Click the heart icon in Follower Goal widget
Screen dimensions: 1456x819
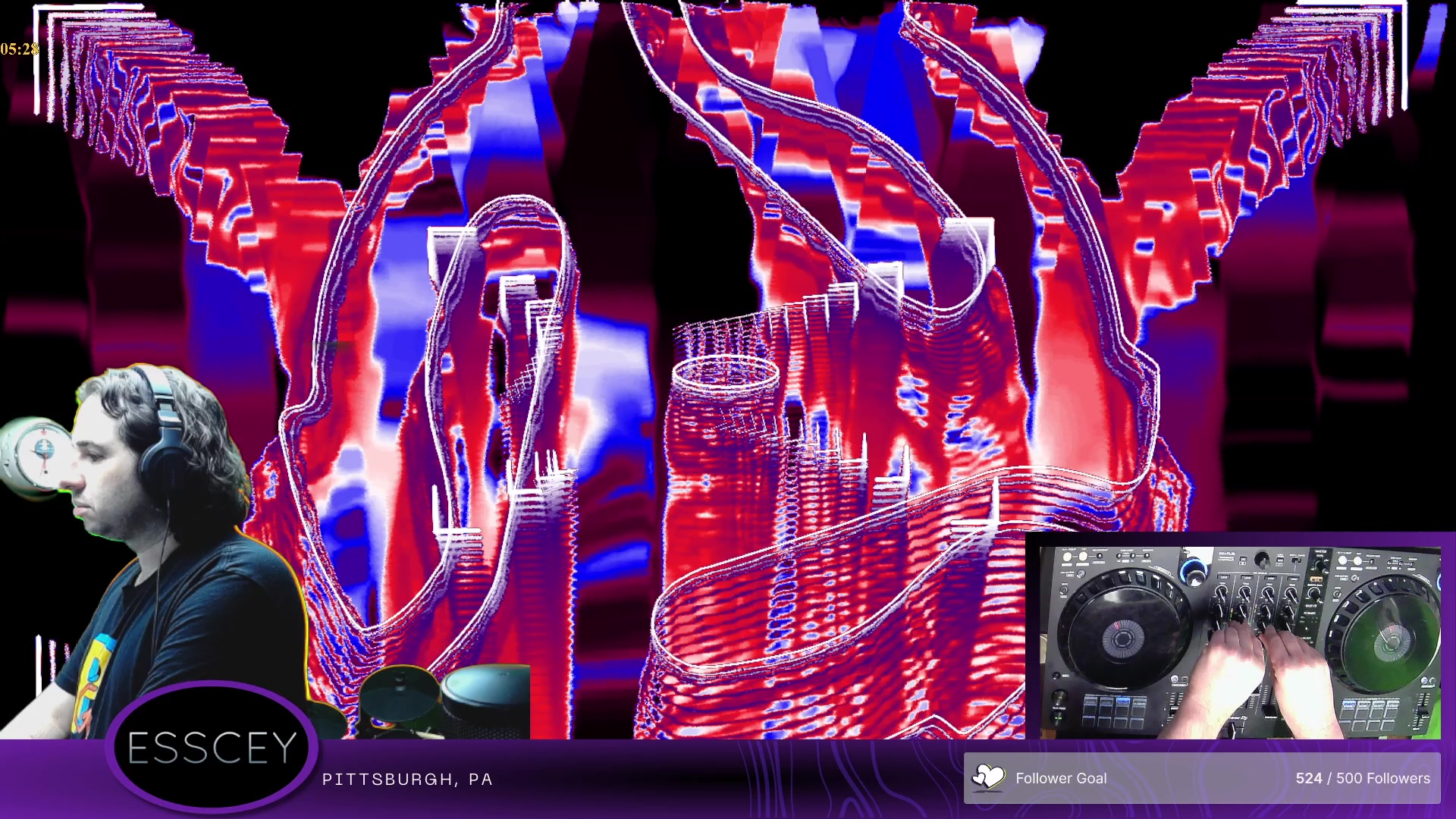988,777
